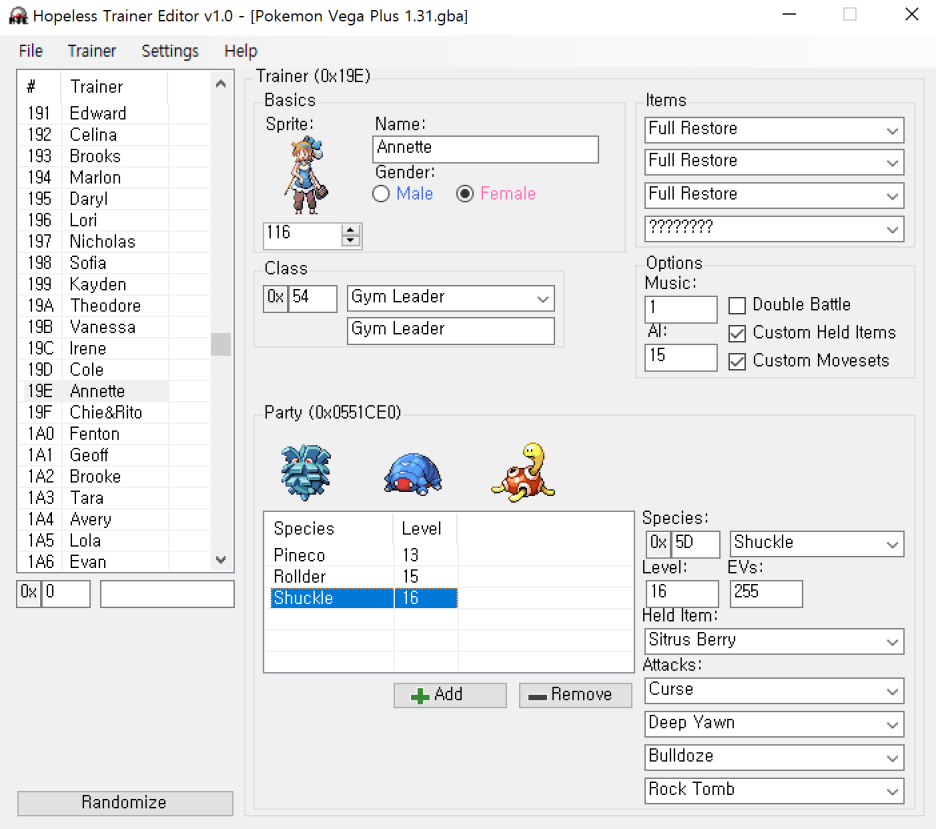Click the class hex value field
This screenshot has height=829, width=936.
[x=313, y=298]
